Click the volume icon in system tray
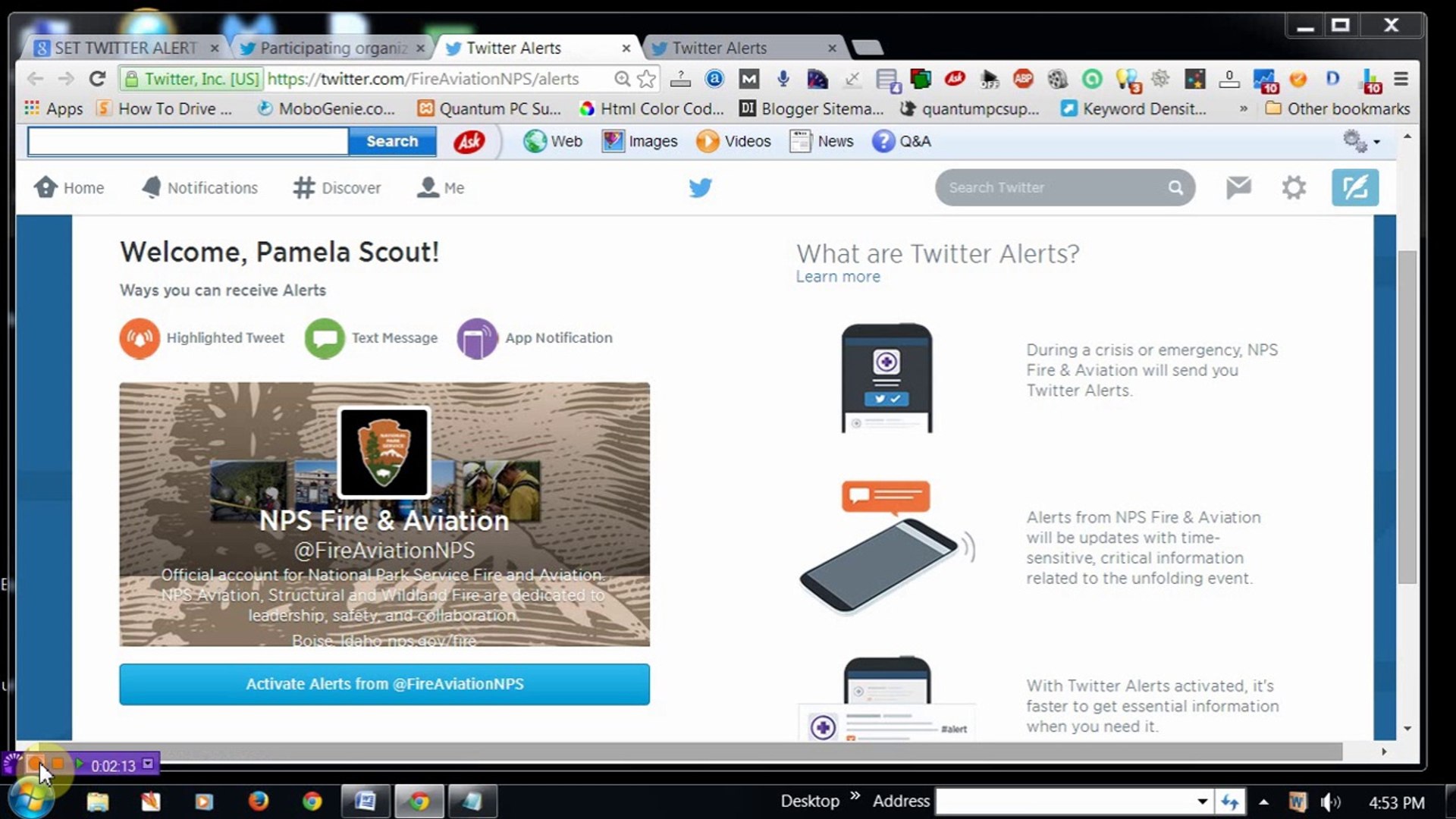 (x=1330, y=802)
